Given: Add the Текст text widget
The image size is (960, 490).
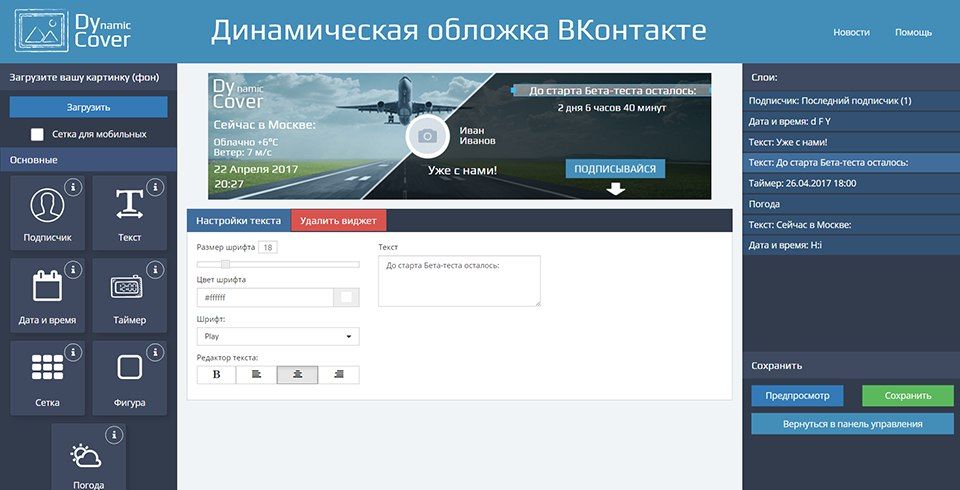Looking at the screenshot, I should tap(129, 213).
